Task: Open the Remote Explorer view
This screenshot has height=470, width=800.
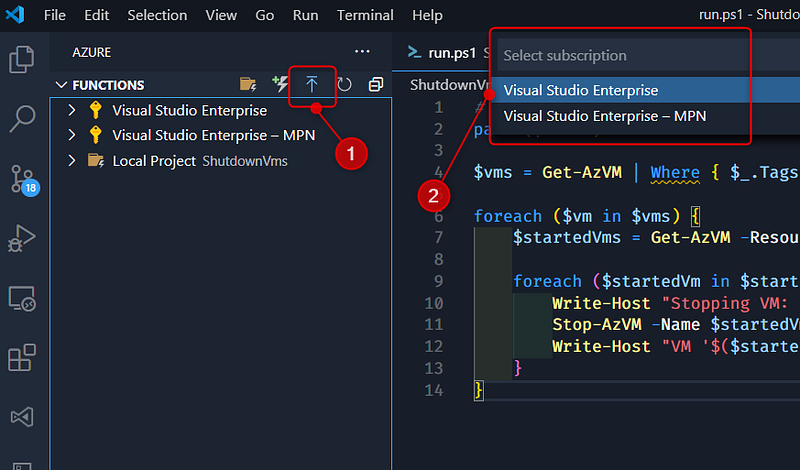Action: [22, 298]
